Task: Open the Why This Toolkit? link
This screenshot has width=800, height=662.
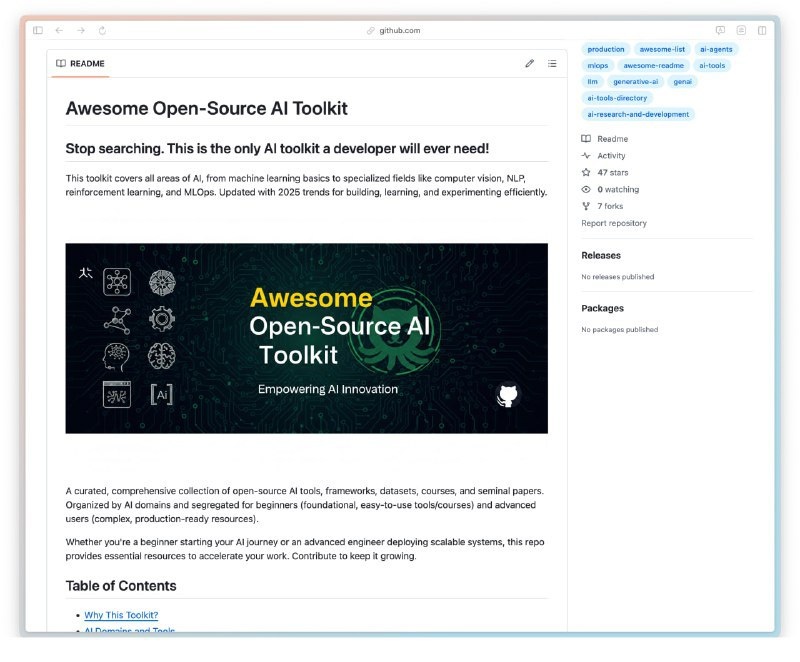Action: click(x=121, y=615)
